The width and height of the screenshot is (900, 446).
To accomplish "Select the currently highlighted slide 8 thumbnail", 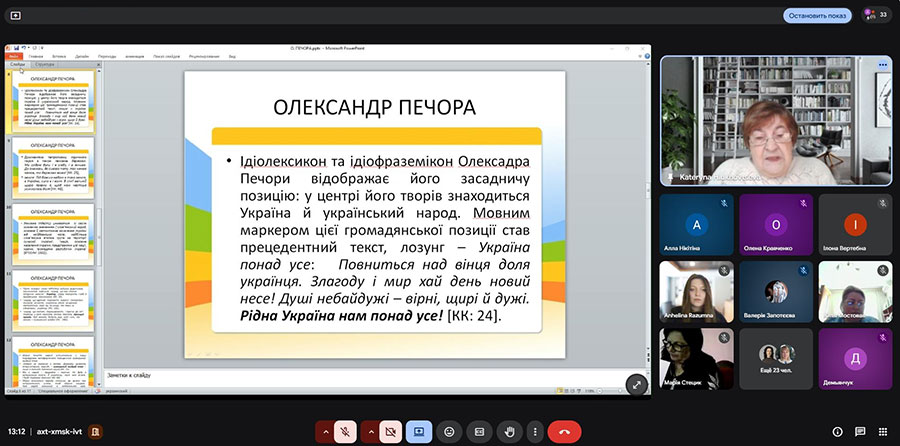I will point(52,101).
